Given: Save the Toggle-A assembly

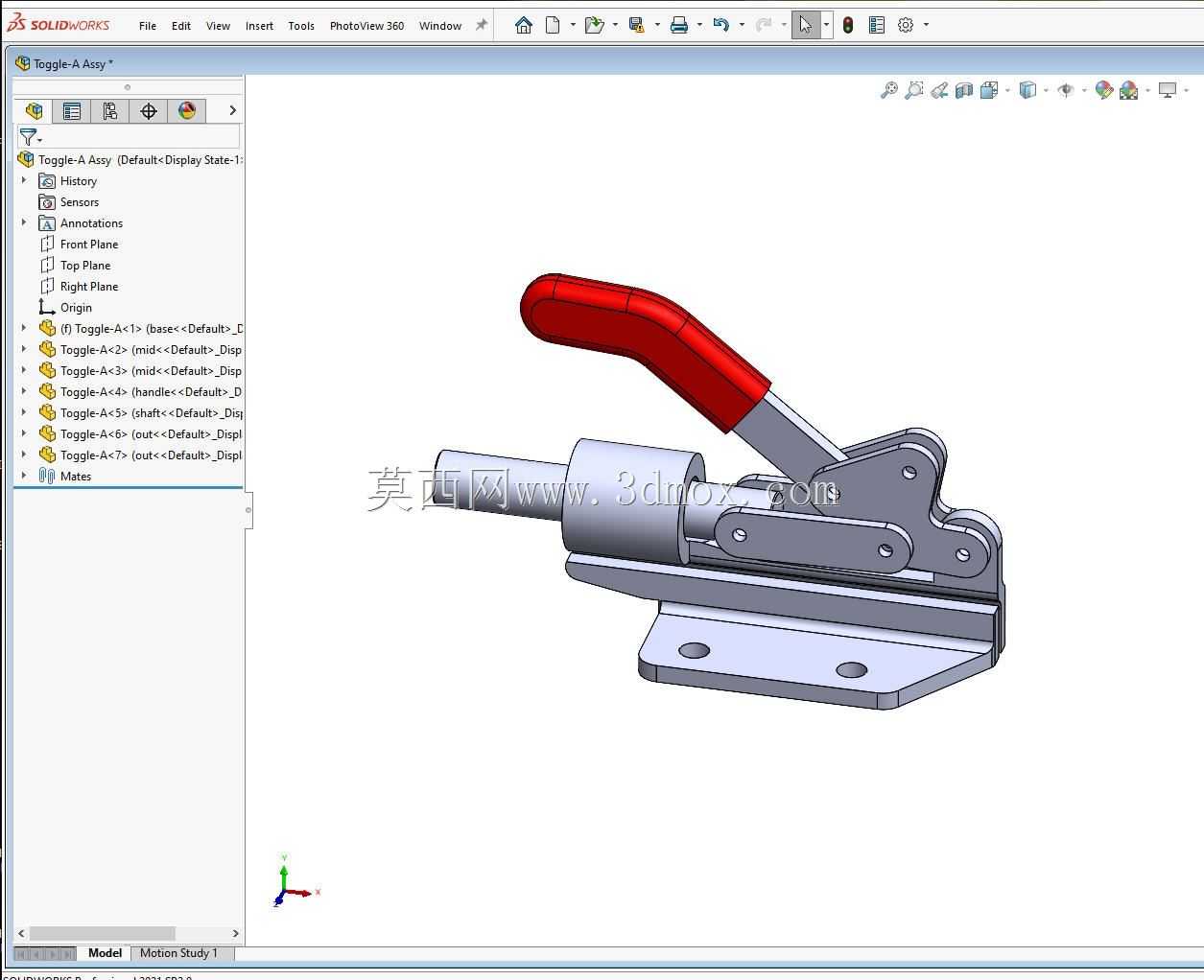Looking at the screenshot, I should (636, 26).
